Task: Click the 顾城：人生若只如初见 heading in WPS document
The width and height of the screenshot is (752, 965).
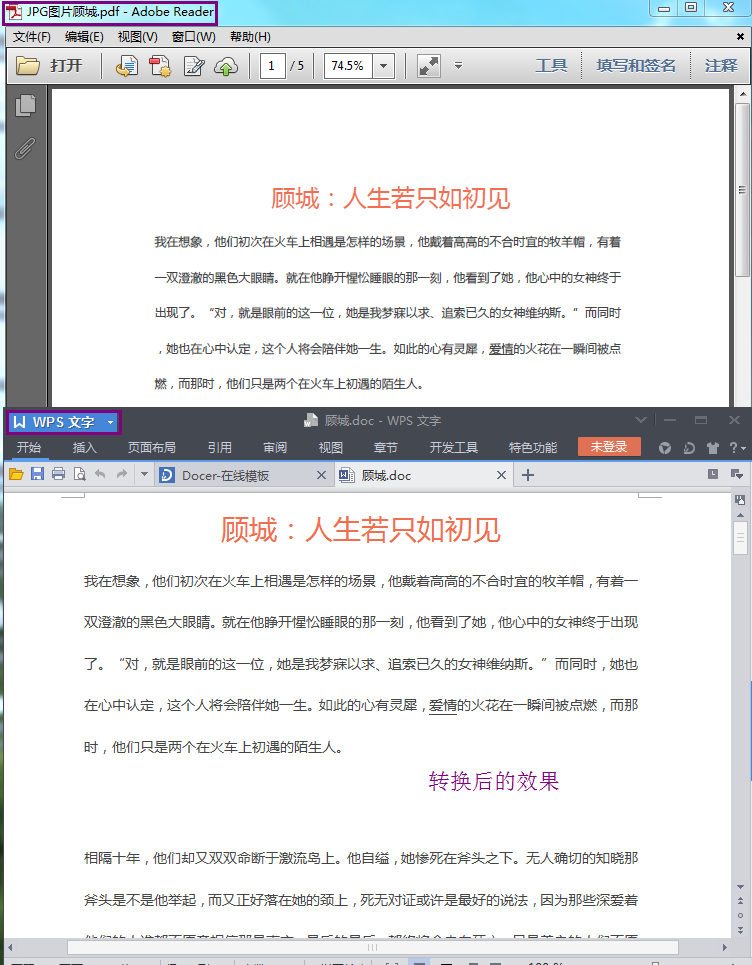Action: [x=360, y=529]
